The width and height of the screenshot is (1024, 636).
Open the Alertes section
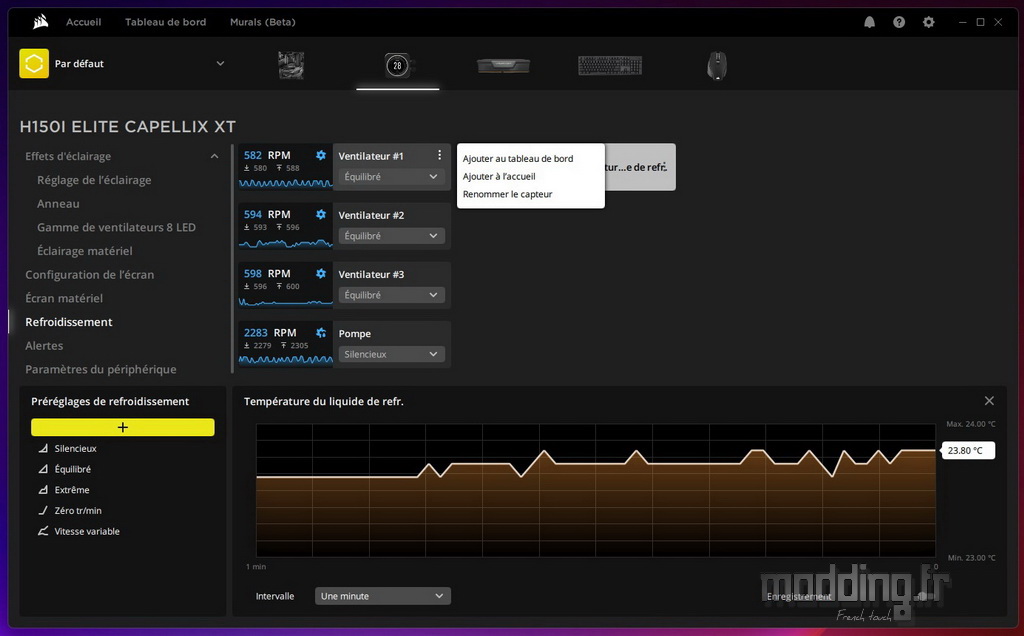[44, 345]
